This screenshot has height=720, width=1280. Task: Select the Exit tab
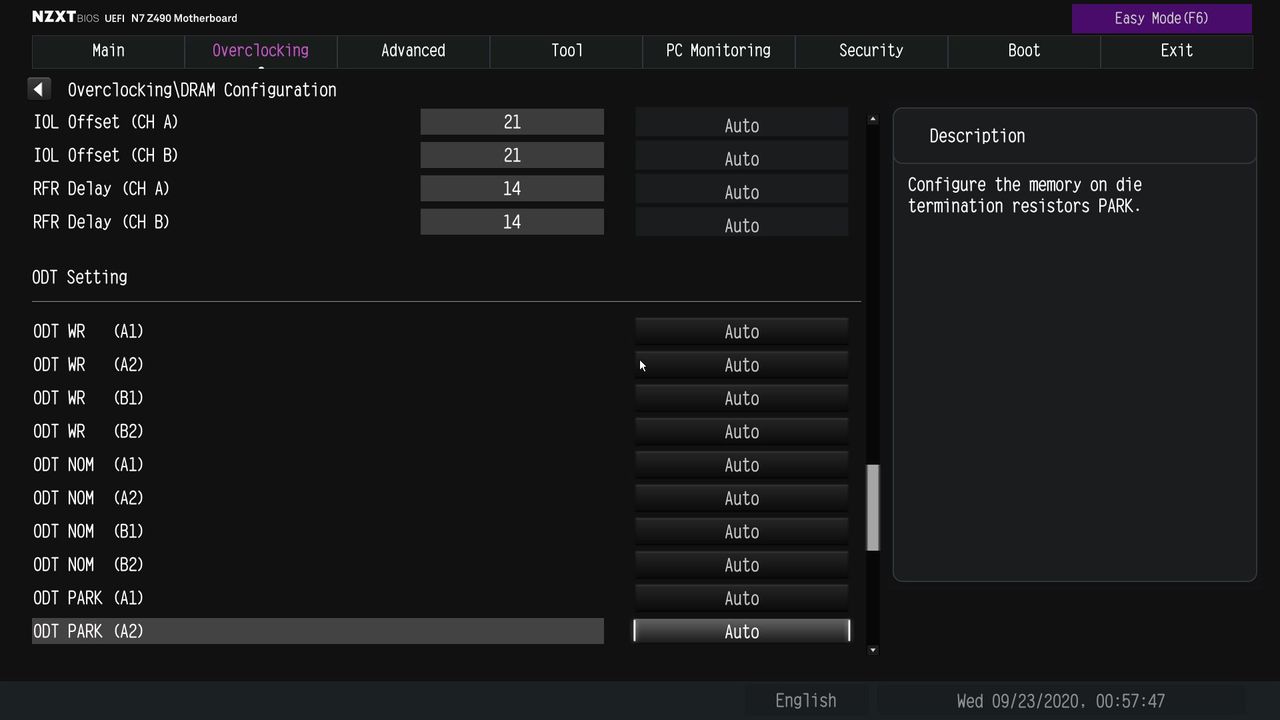click(x=1176, y=51)
